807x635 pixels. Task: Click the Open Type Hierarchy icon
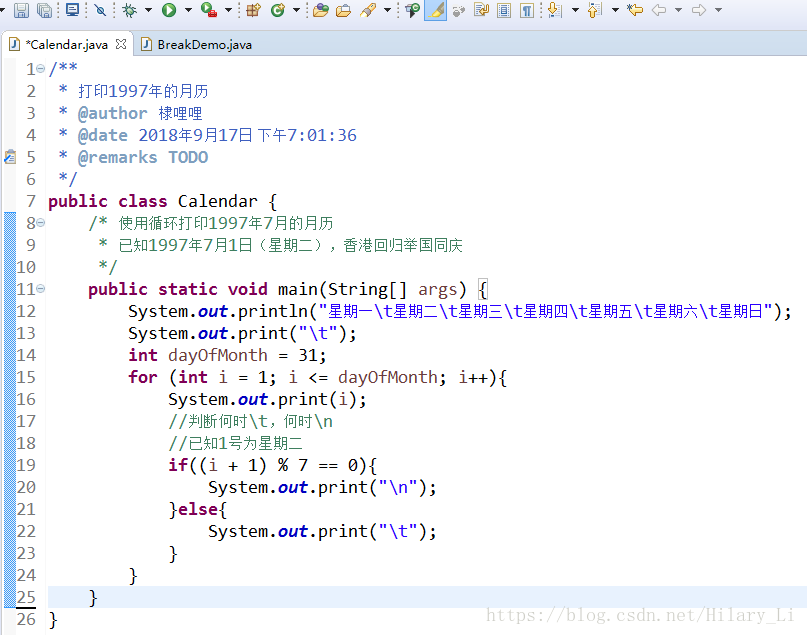(x=412, y=10)
